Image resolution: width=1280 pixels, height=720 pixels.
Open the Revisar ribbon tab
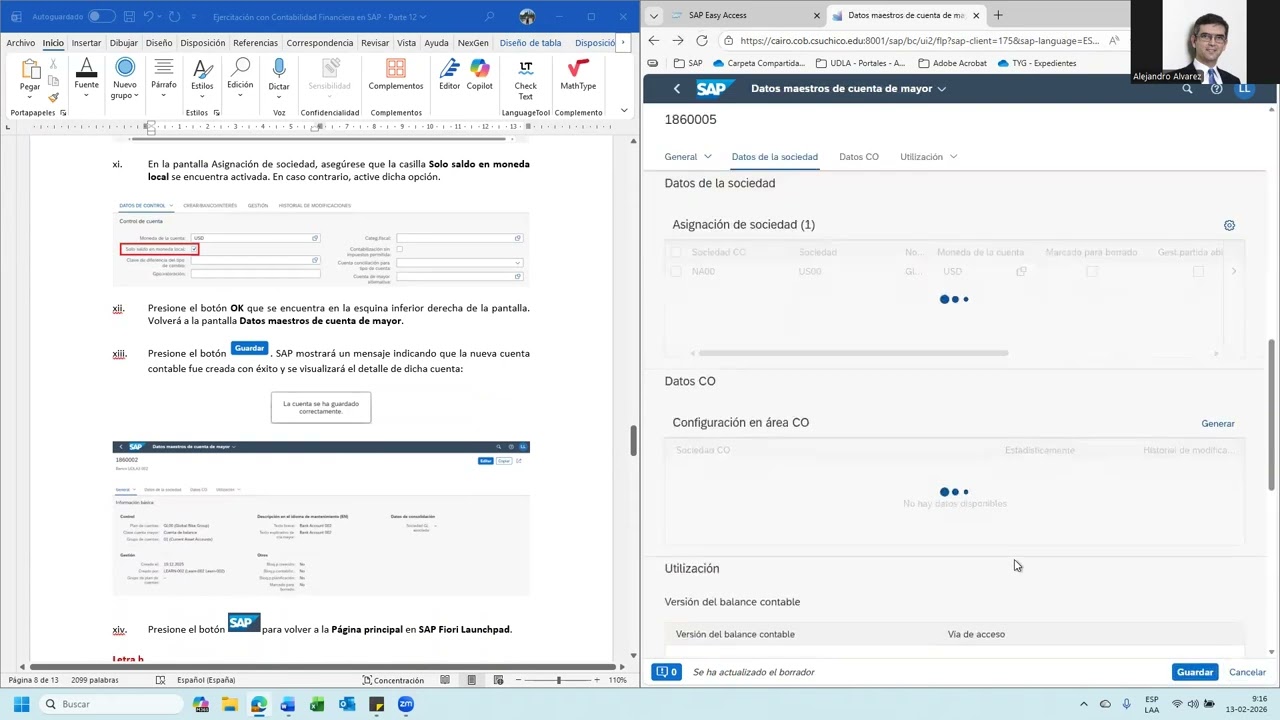tap(375, 43)
